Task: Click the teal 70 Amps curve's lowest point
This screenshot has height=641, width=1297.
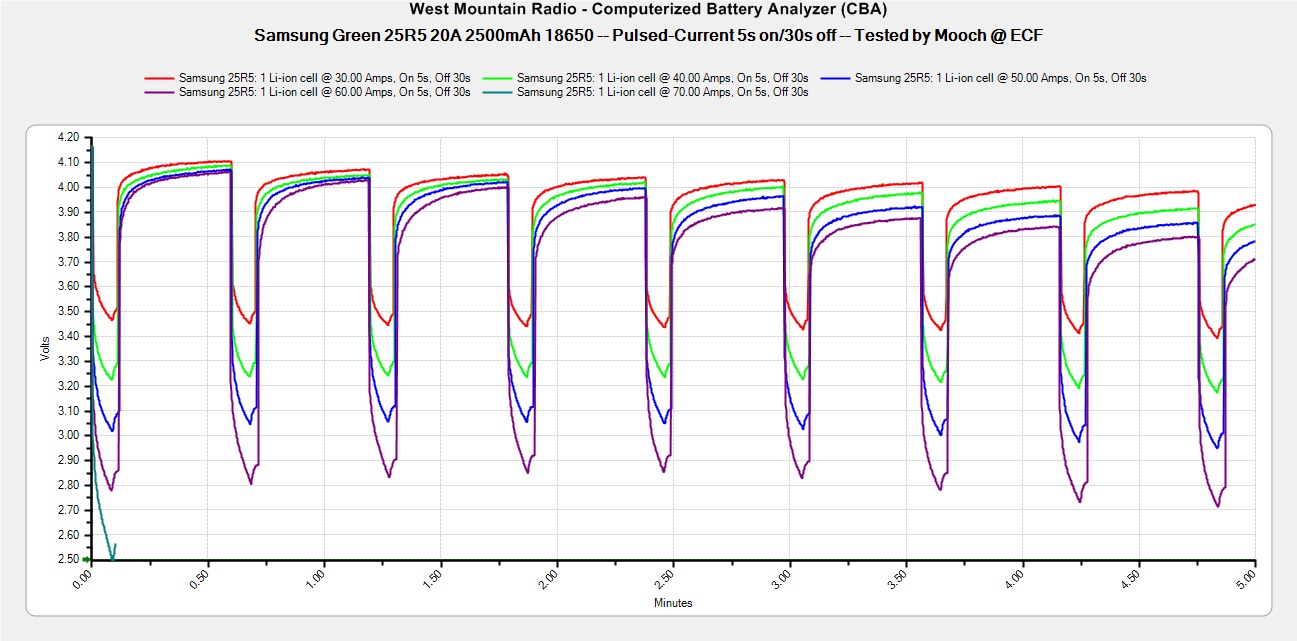Action: 112,558
